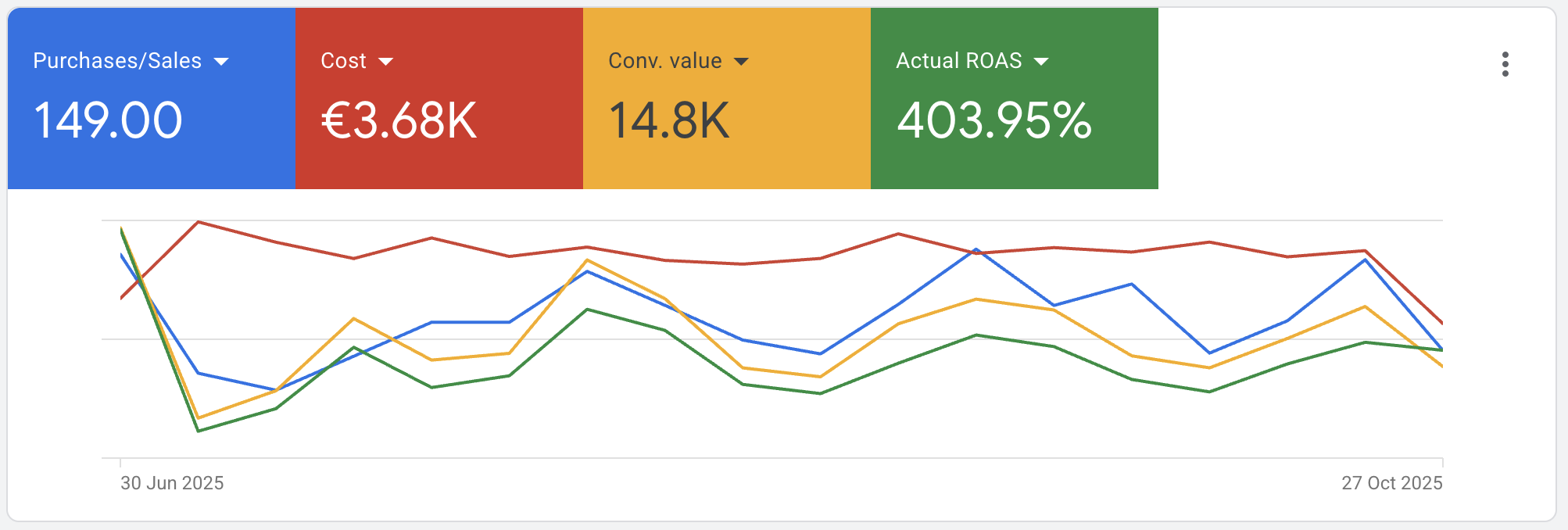Click the blue line's highest peak touching red line
Screen dimensions: 1568x530
(x=976, y=250)
